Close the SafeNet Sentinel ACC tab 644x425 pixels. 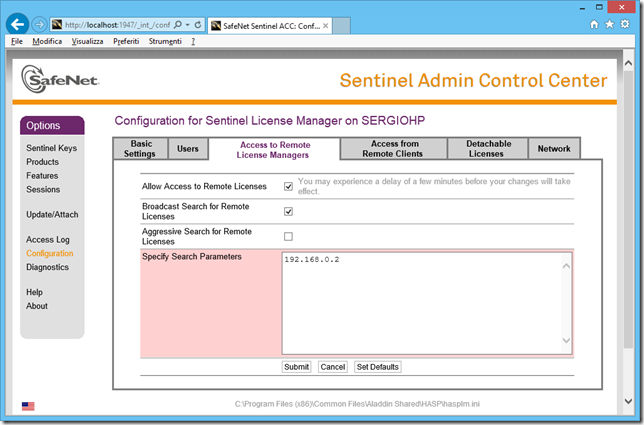[325, 26]
